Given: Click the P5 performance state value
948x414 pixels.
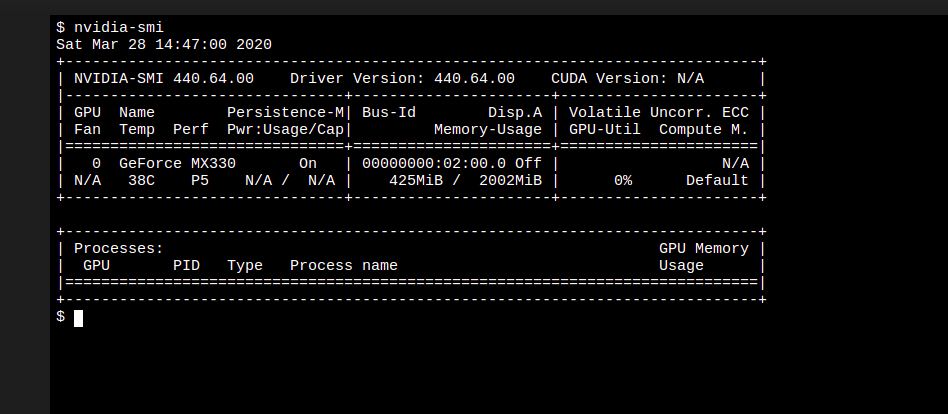Looking at the screenshot, I should [200, 180].
